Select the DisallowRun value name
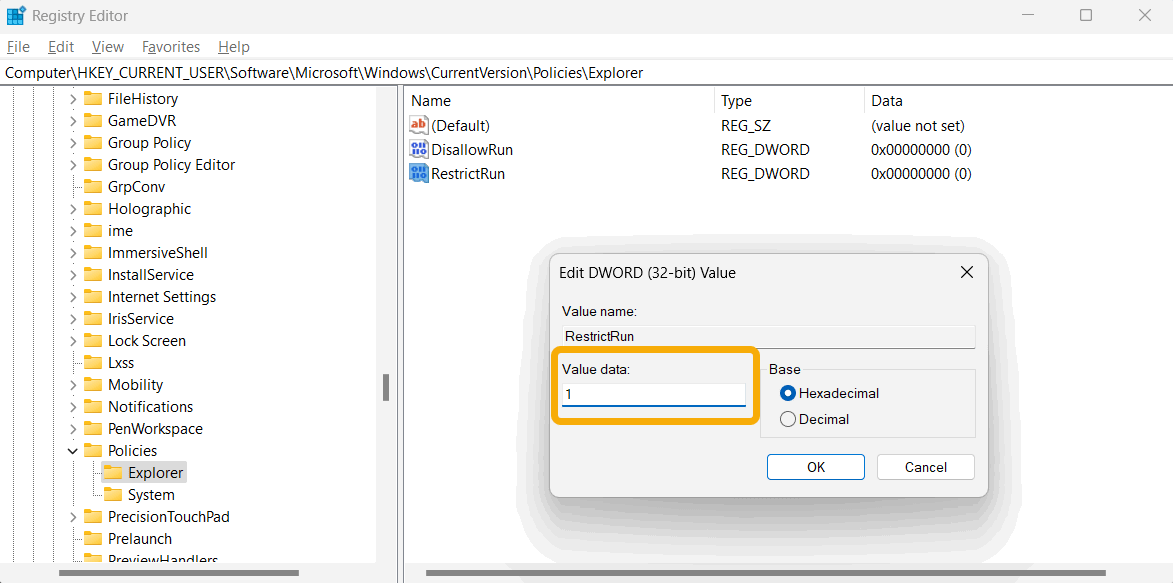 (472, 149)
